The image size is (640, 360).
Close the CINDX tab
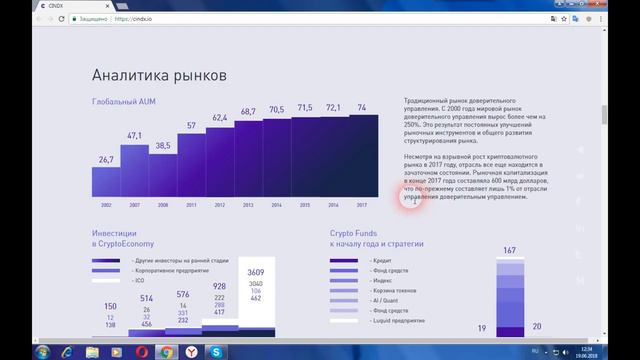tap(107, 6)
